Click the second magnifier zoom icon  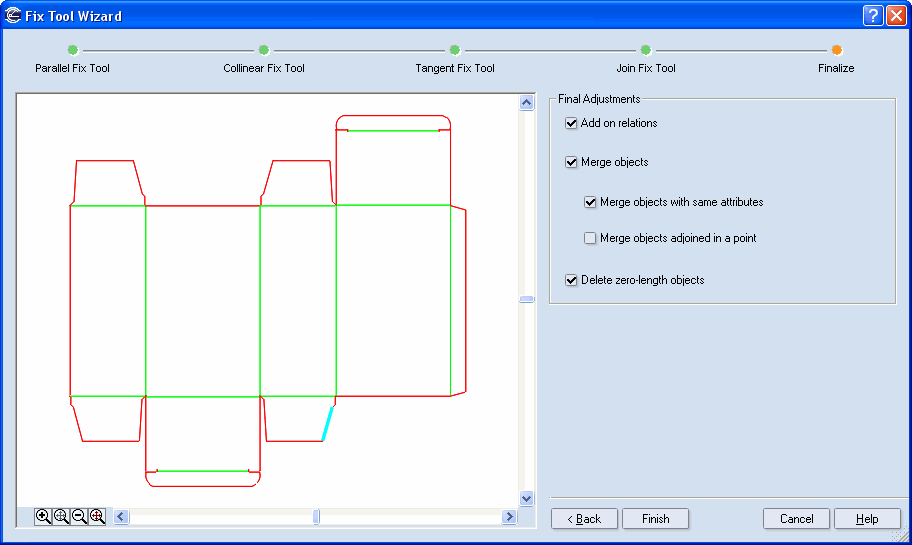point(61,516)
